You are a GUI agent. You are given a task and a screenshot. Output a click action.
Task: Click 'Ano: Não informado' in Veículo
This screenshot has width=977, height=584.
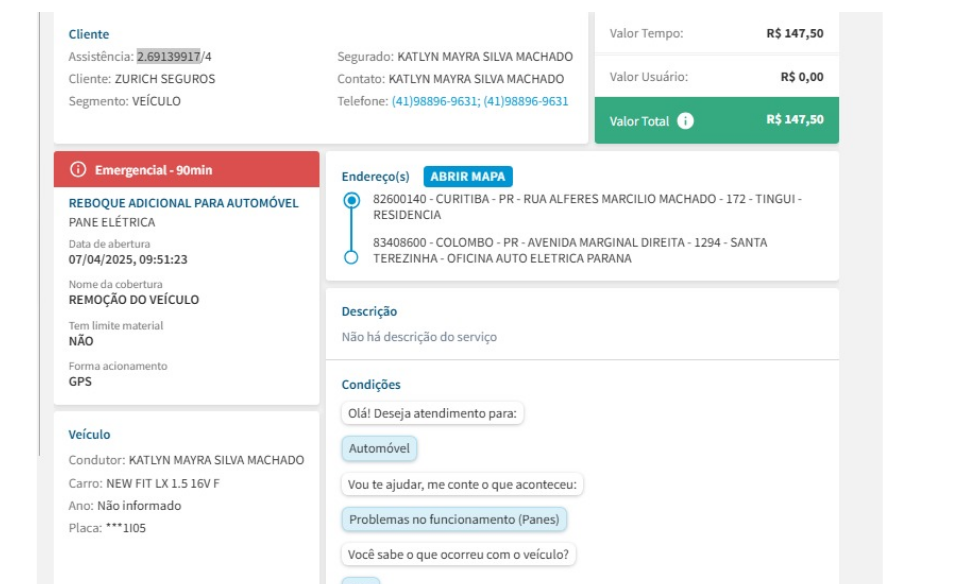coord(125,505)
